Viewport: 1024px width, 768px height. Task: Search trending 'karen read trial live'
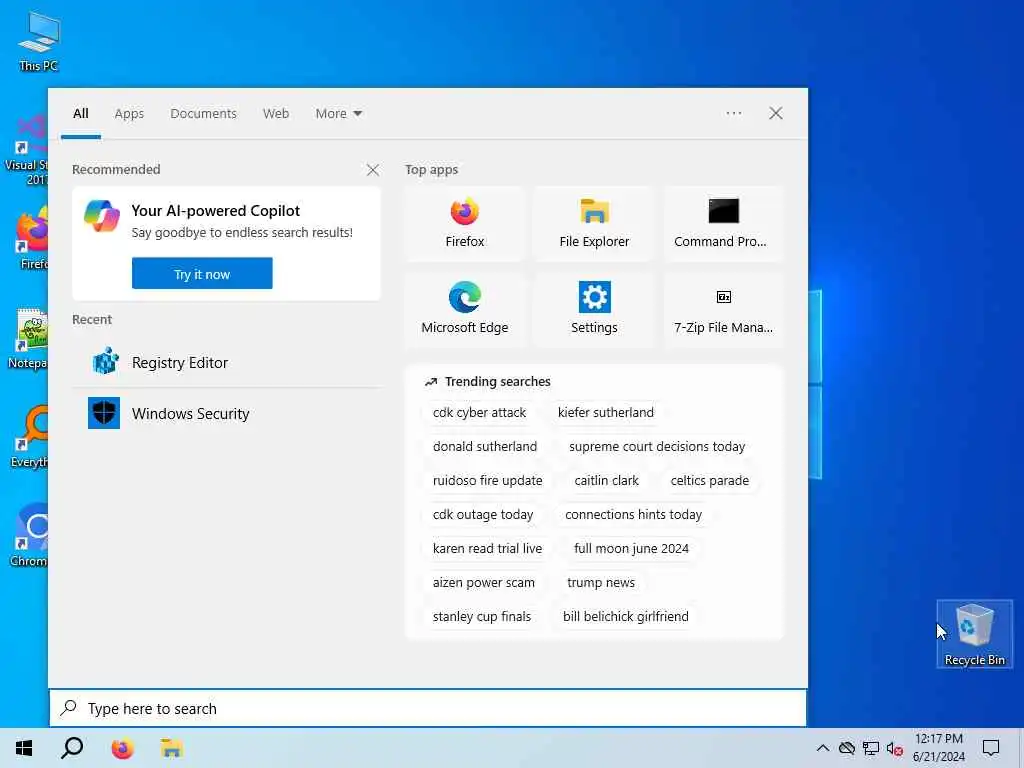coord(487,549)
